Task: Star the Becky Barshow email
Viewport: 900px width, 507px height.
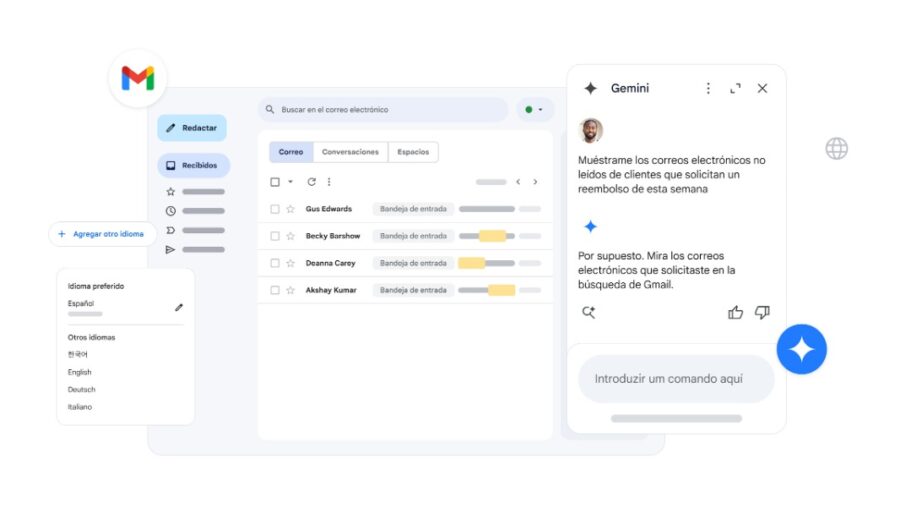Action: [290, 236]
